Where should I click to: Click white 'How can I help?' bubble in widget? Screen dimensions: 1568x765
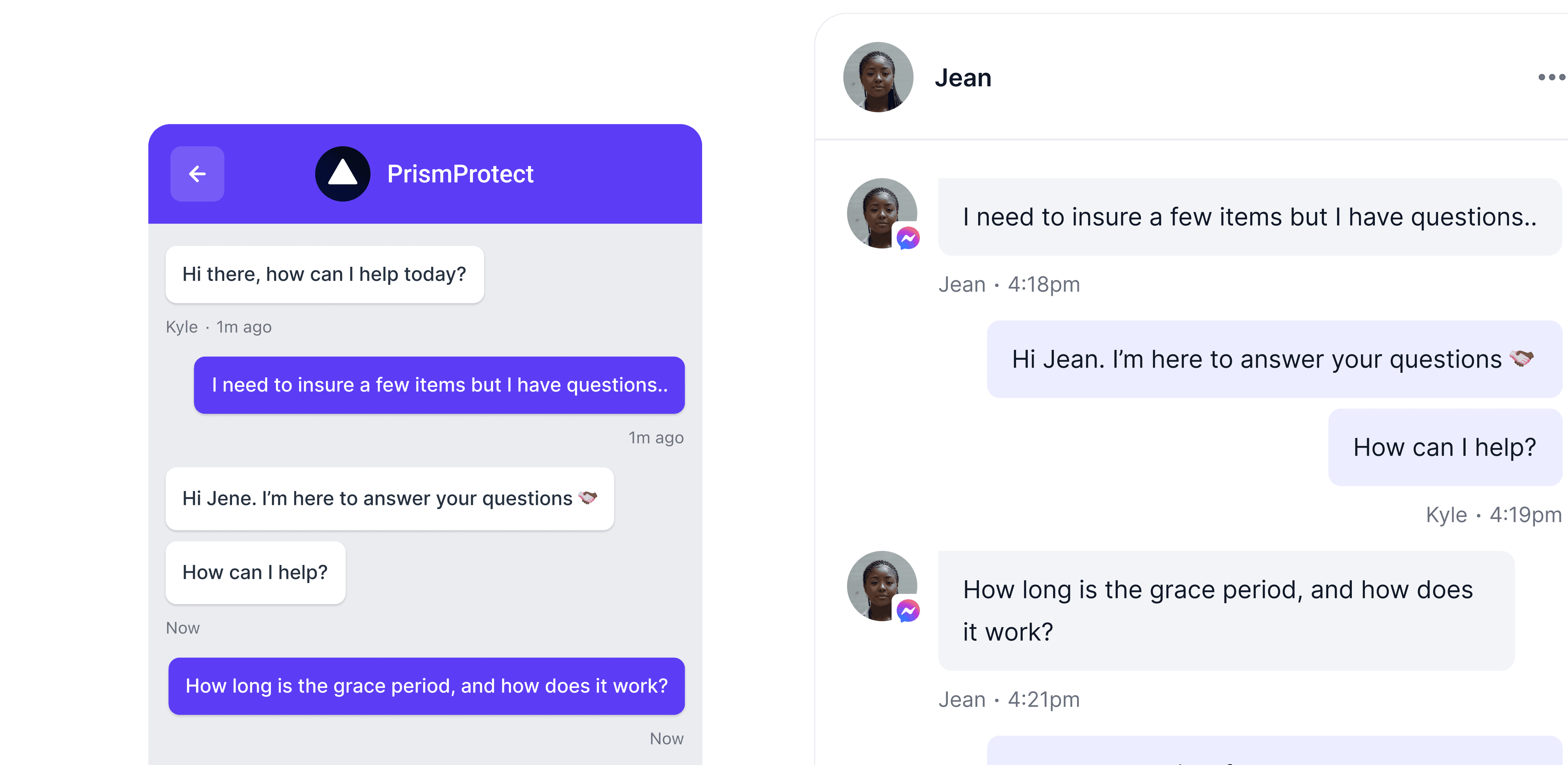click(255, 572)
